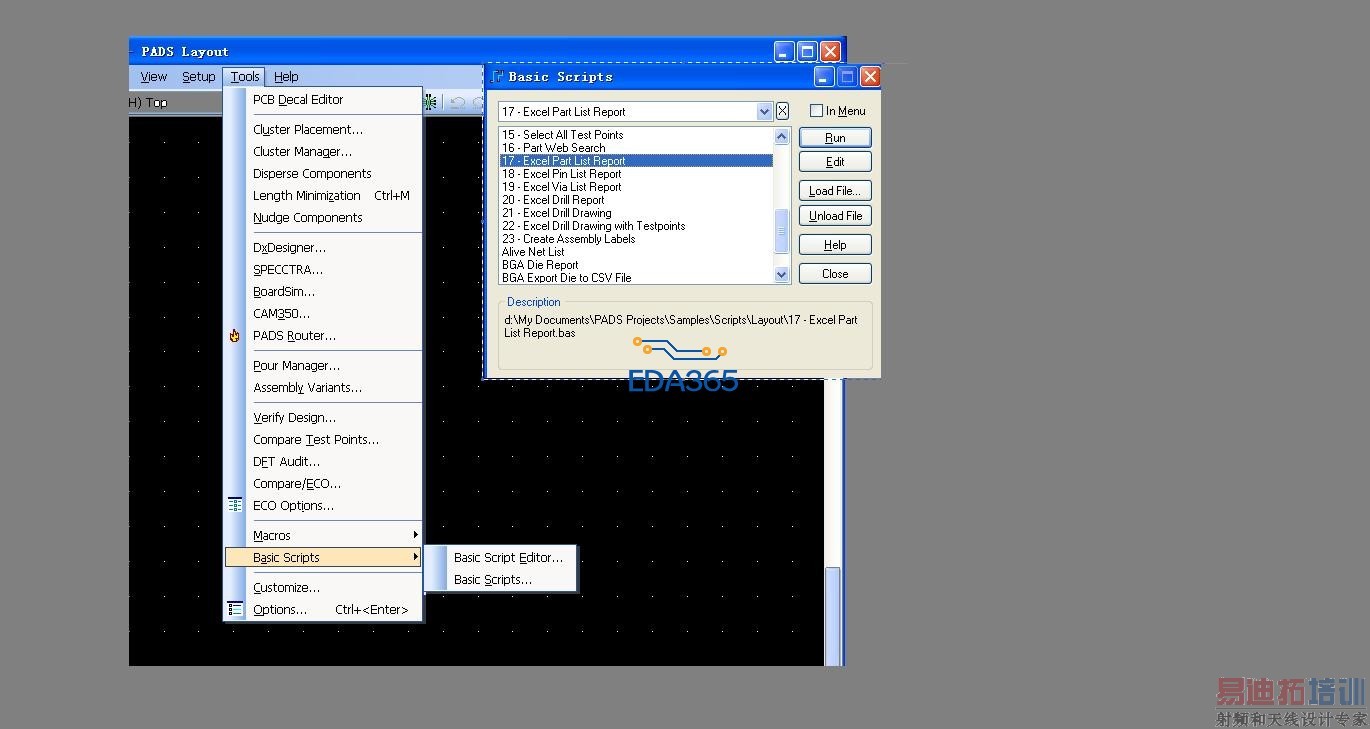Image resolution: width=1370 pixels, height=729 pixels.
Task: Click the PADS Router flame icon
Action: [235, 336]
